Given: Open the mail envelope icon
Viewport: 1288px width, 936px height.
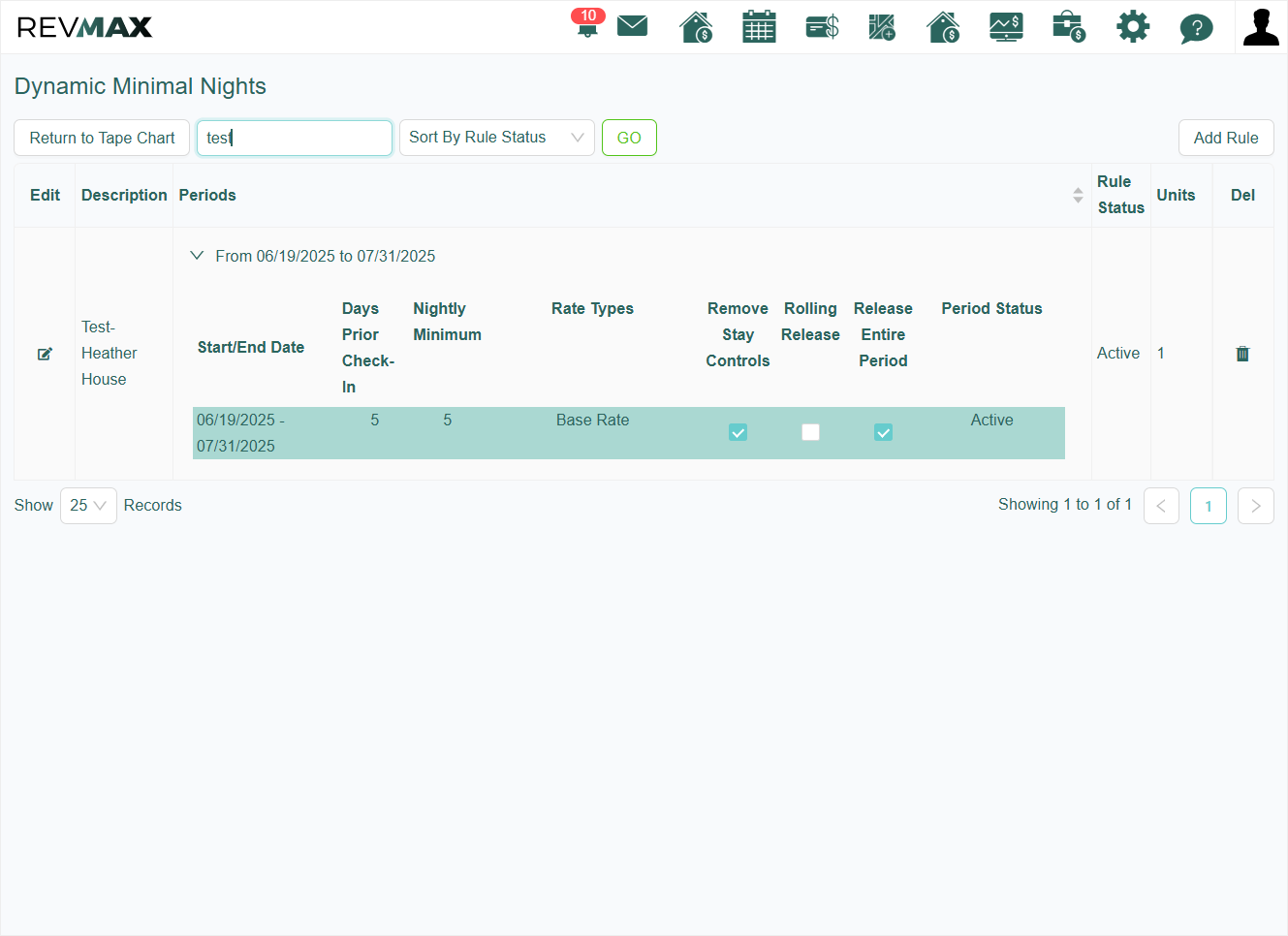Looking at the screenshot, I should (632, 26).
